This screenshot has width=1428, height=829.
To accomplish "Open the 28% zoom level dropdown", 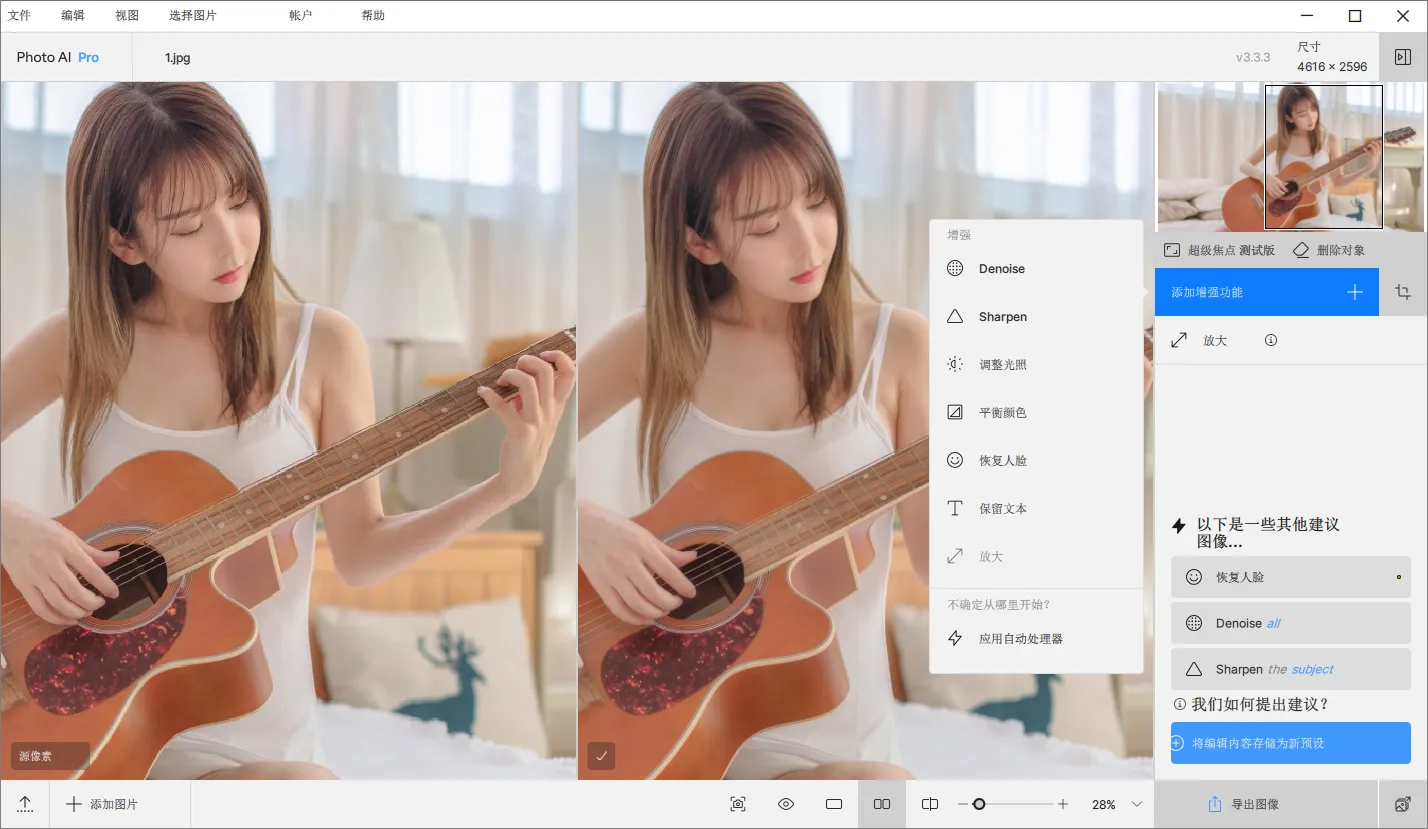I will click(1136, 804).
